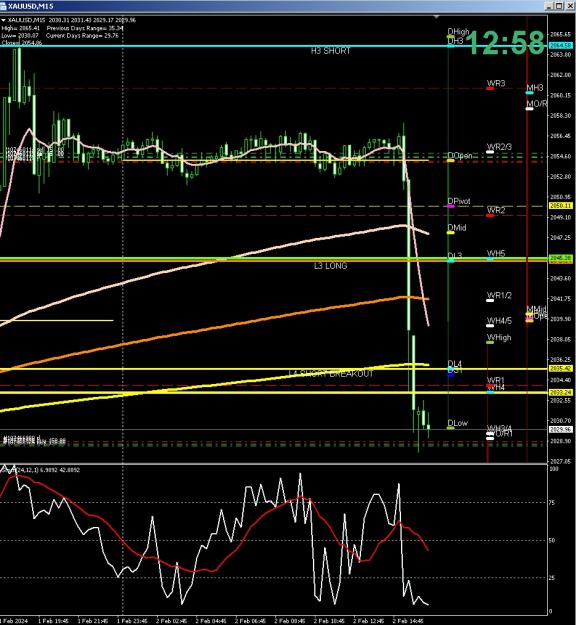The image size is (576, 625).
Task: Maximize the XAUUSD,M15 chart window
Action: coord(559,6)
